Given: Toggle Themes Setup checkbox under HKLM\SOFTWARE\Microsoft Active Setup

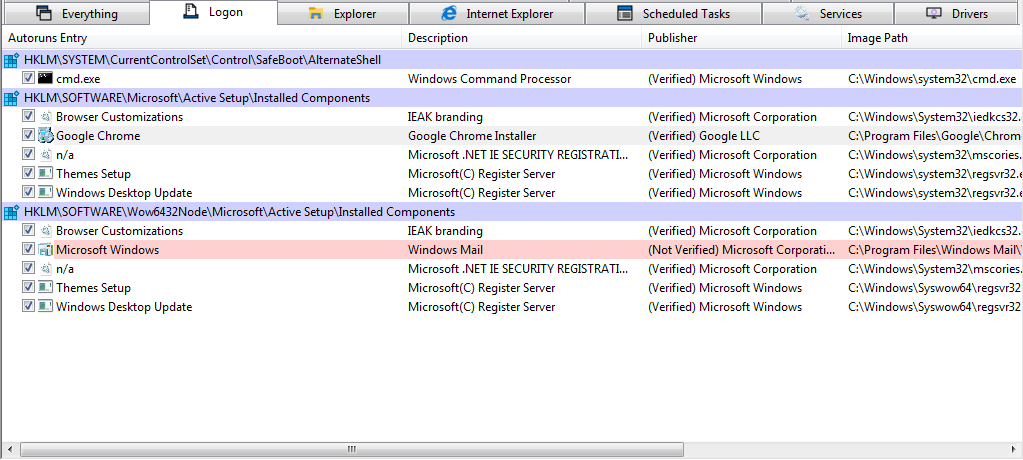Looking at the screenshot, I should coord(28,173).
